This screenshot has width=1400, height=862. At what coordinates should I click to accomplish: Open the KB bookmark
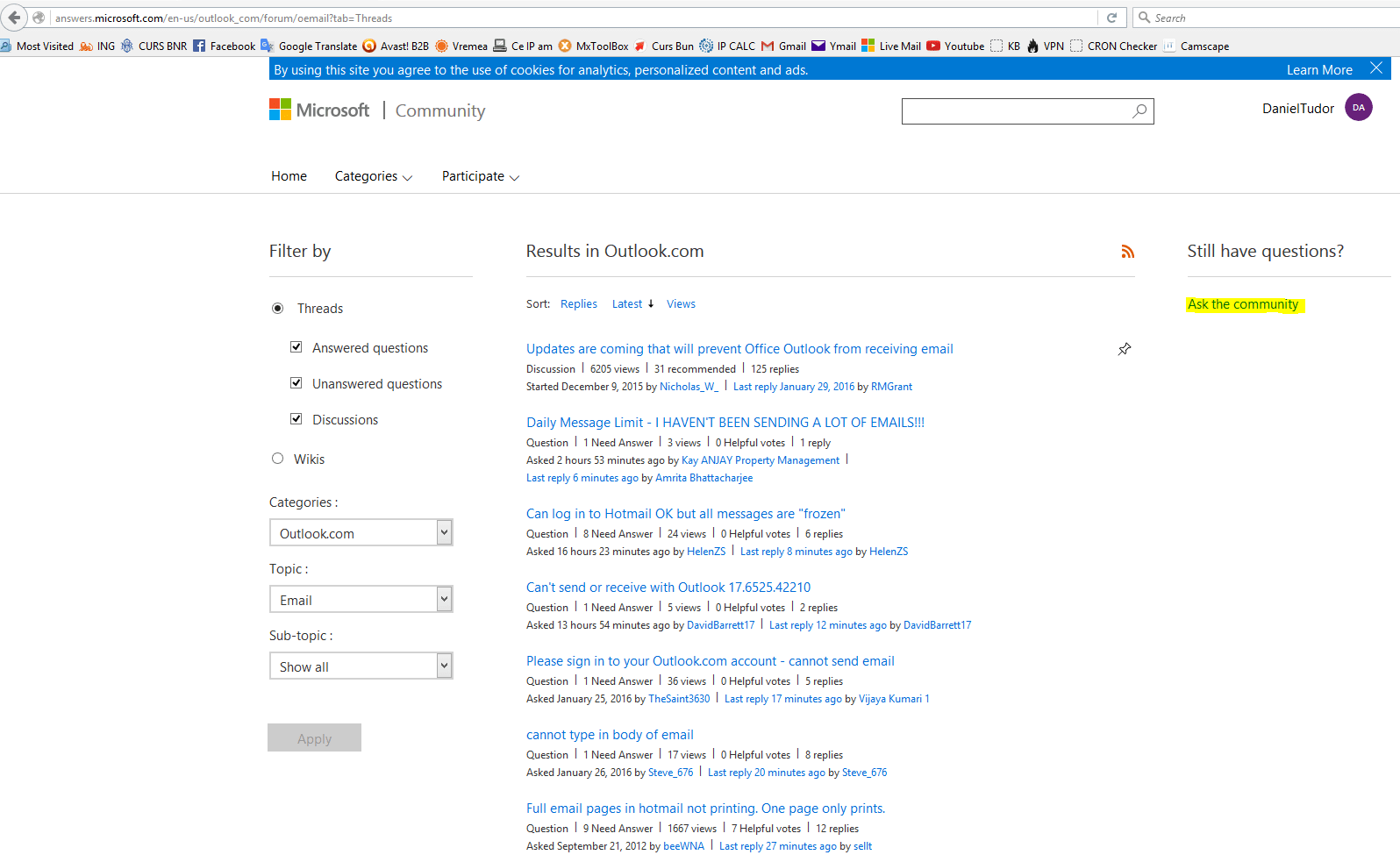[x=1005, y=46]
